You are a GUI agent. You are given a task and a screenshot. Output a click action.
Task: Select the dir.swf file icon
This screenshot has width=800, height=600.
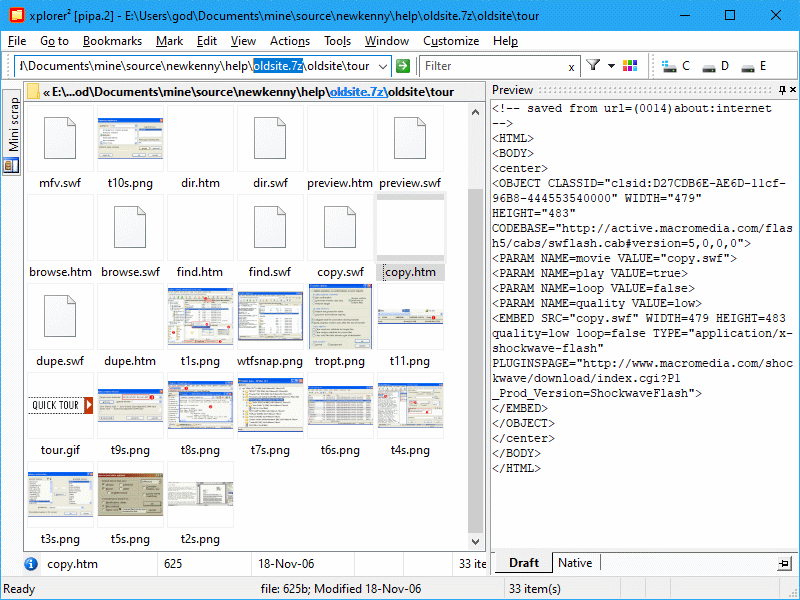270,138
